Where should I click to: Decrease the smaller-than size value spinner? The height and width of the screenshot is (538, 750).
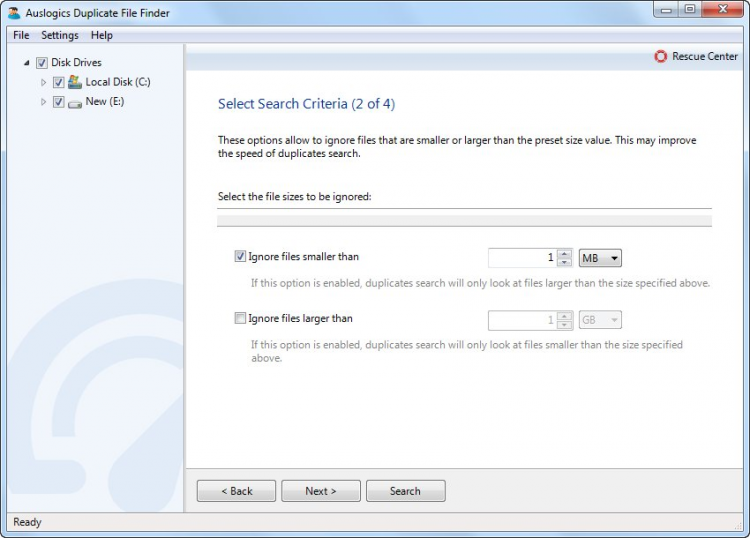[x=565, y=262]
